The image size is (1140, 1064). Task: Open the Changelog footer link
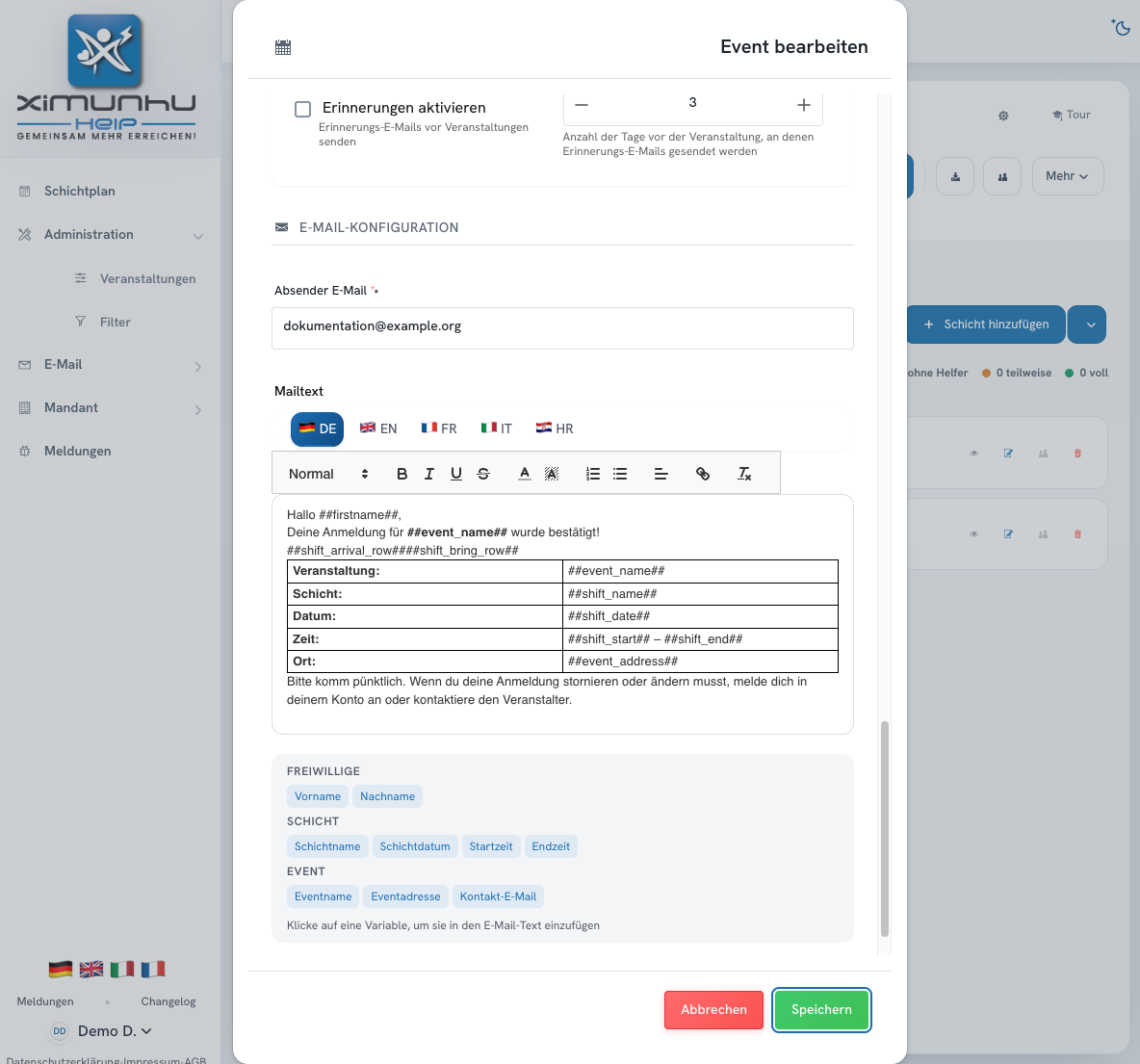(x=168, y=1002)
